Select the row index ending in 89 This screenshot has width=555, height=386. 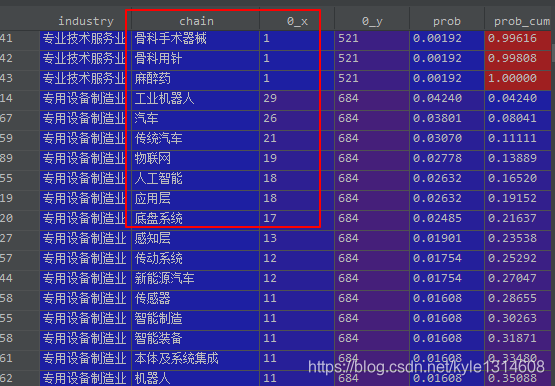pyautogui.click(x=19, y=159)
